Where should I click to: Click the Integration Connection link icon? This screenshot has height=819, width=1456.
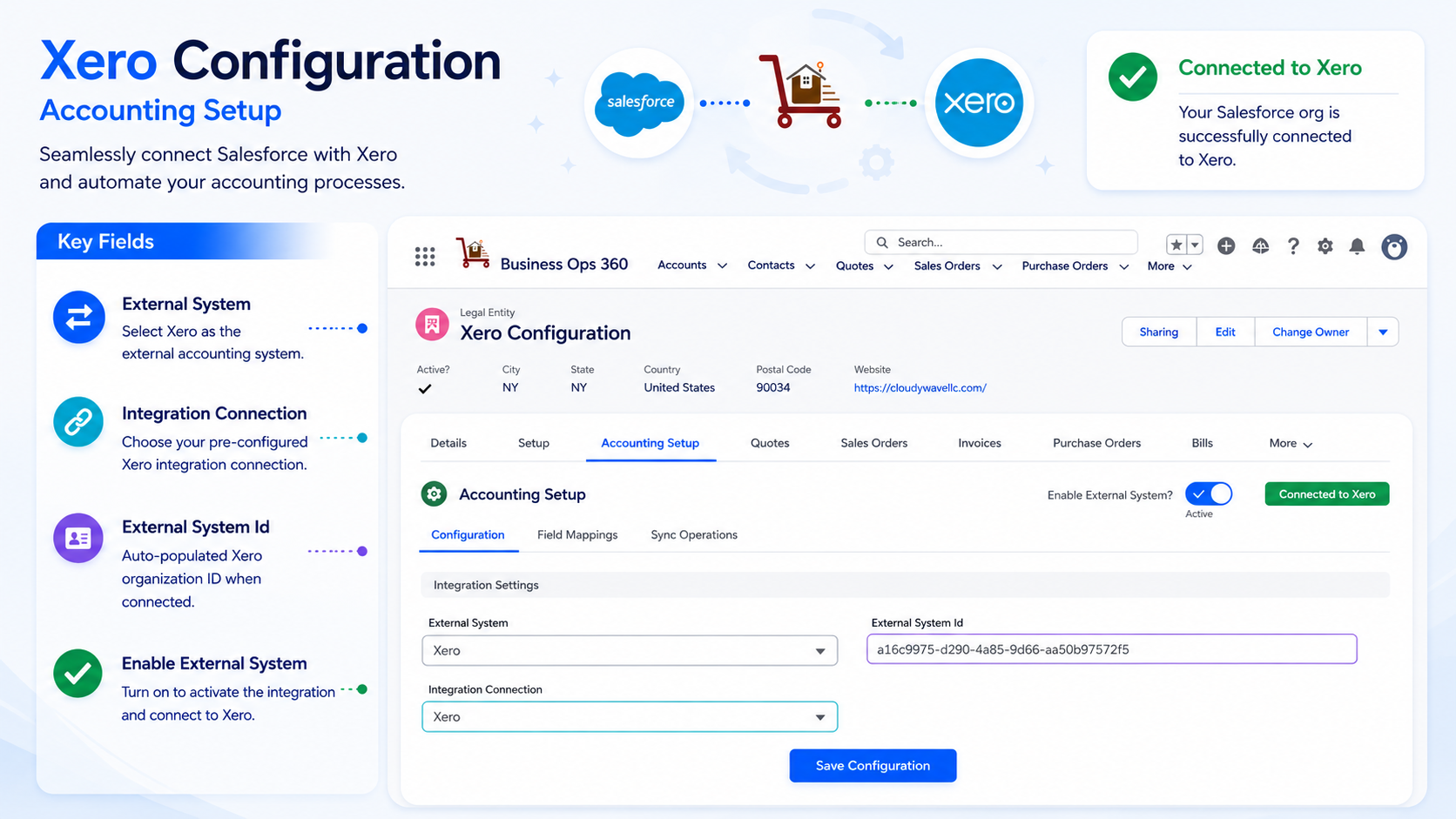click(78, 422)
